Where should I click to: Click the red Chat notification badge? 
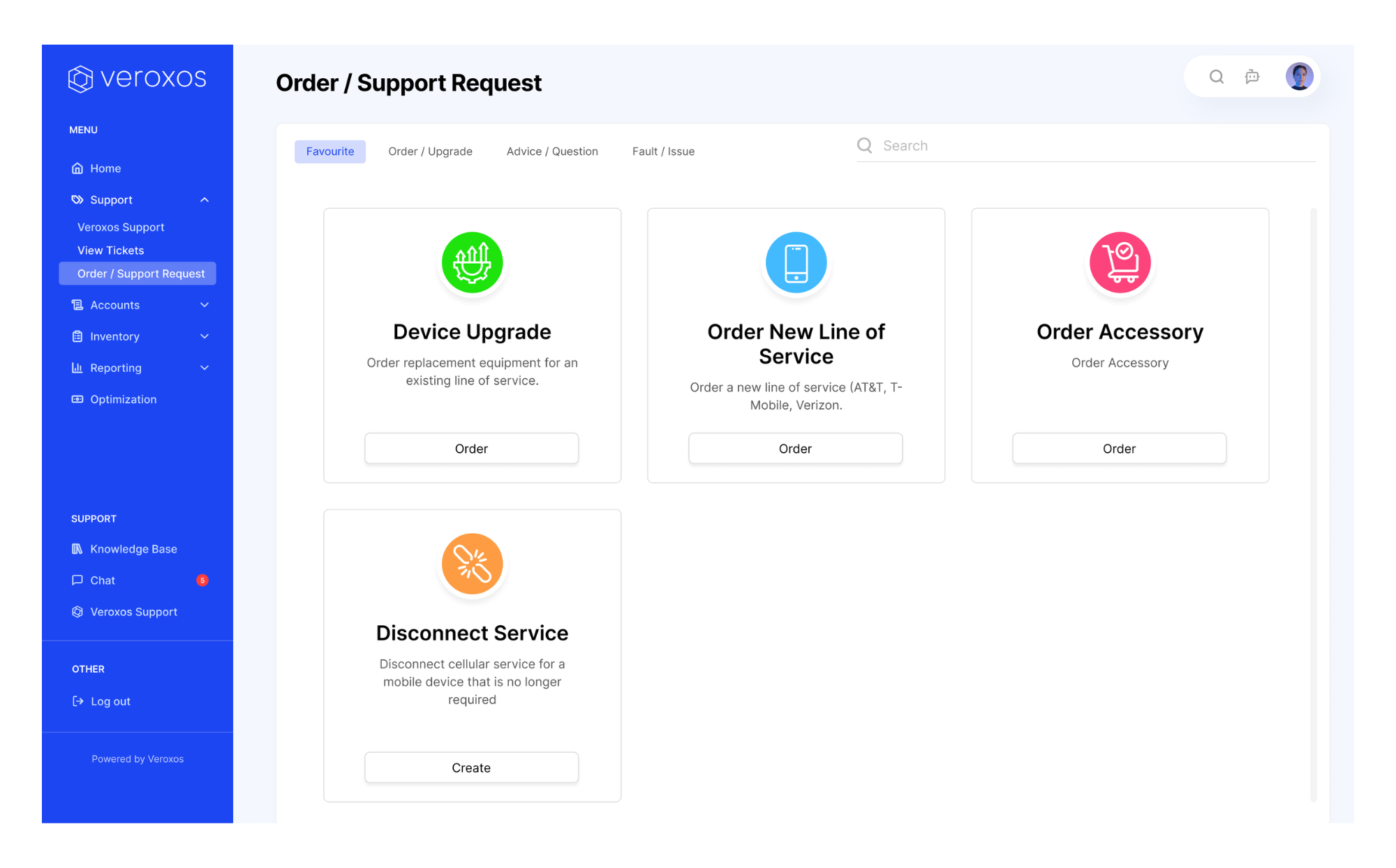202,580
